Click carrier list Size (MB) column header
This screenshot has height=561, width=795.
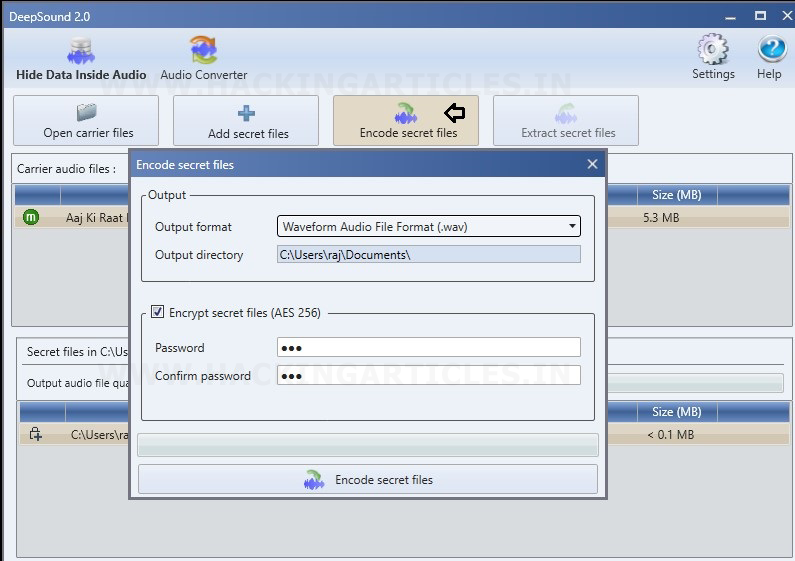pos(677,195)
